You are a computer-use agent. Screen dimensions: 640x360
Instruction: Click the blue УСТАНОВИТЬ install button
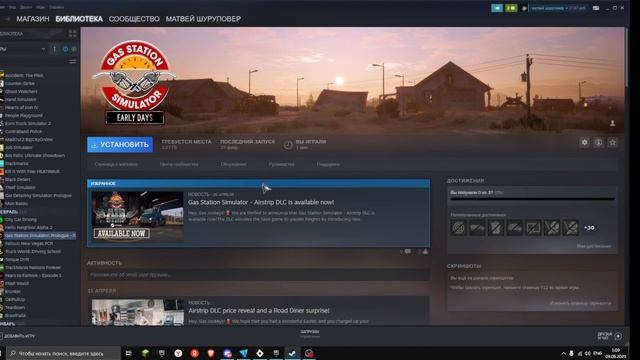120,144
